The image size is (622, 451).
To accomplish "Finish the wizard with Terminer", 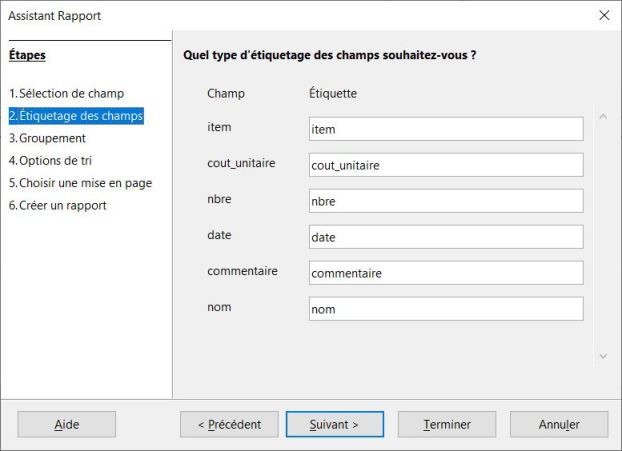I will tap(446, 424).
